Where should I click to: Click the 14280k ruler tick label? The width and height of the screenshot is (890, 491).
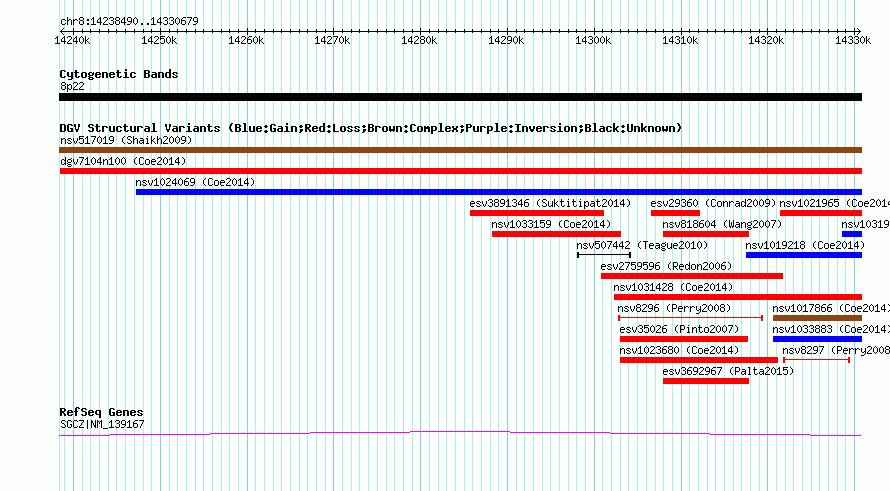[x=419, y=40]
